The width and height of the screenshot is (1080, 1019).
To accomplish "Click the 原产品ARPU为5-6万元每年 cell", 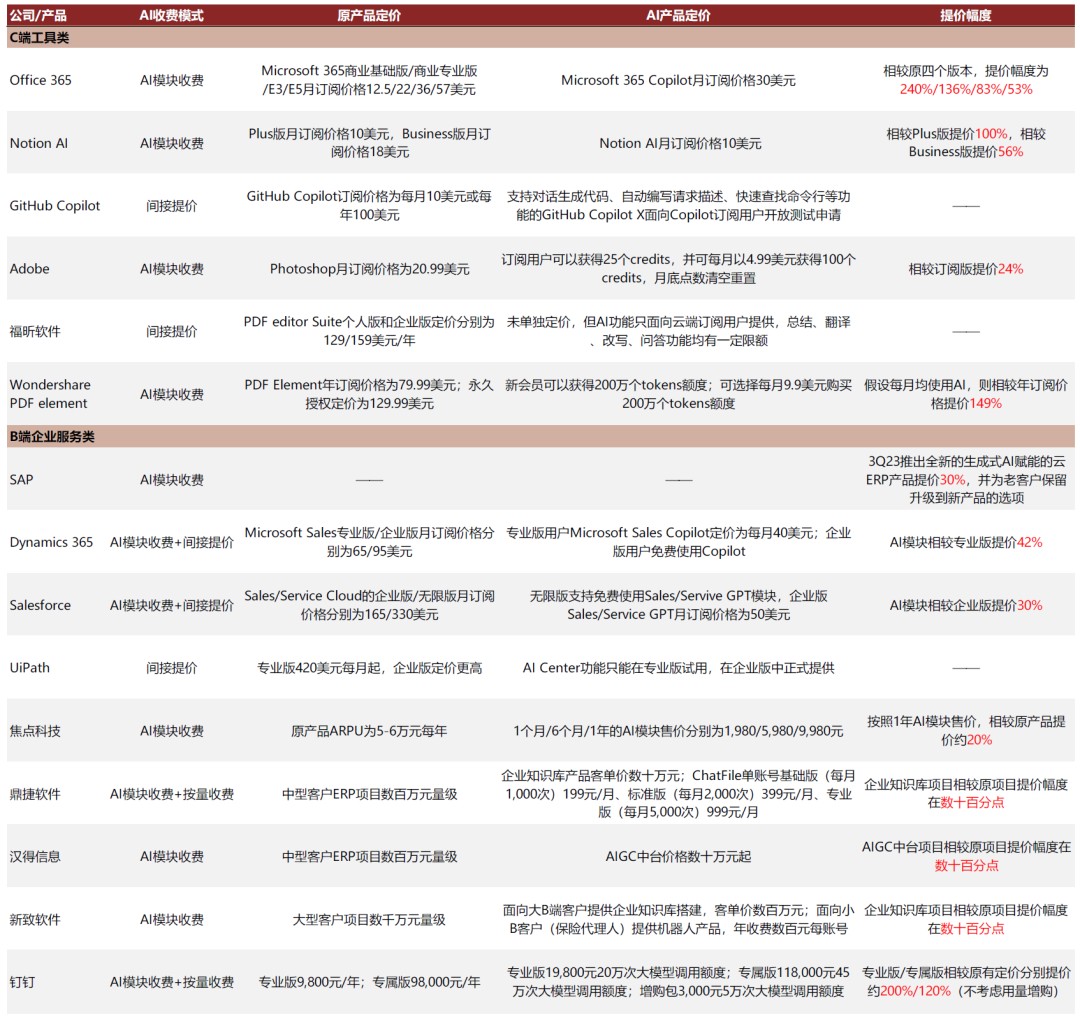I will pyautogui.click(x=369, y=731).
